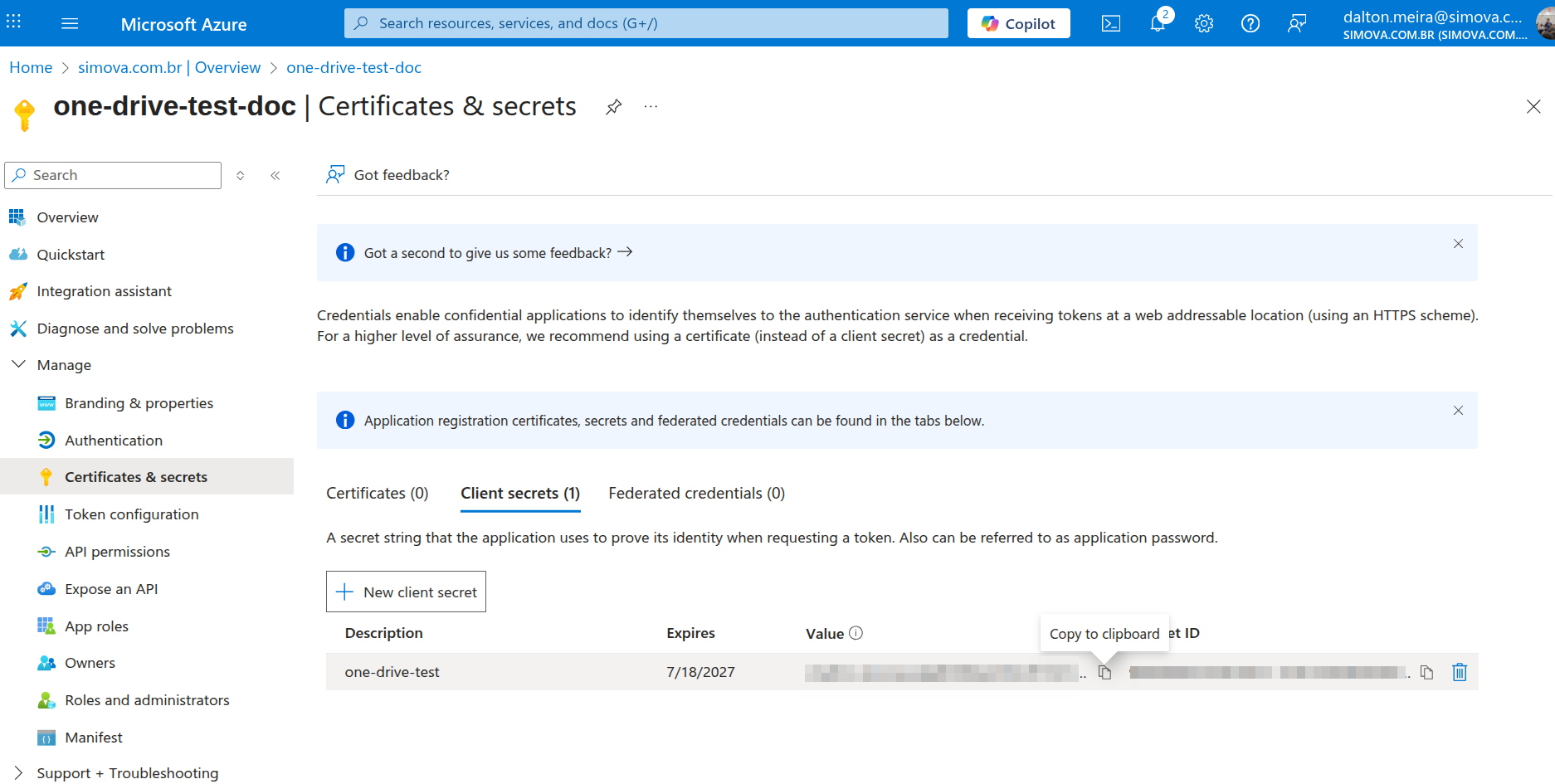Click the sidebar Search field
The height and width of the screenshot is (784, 1555).
point(113,175)
